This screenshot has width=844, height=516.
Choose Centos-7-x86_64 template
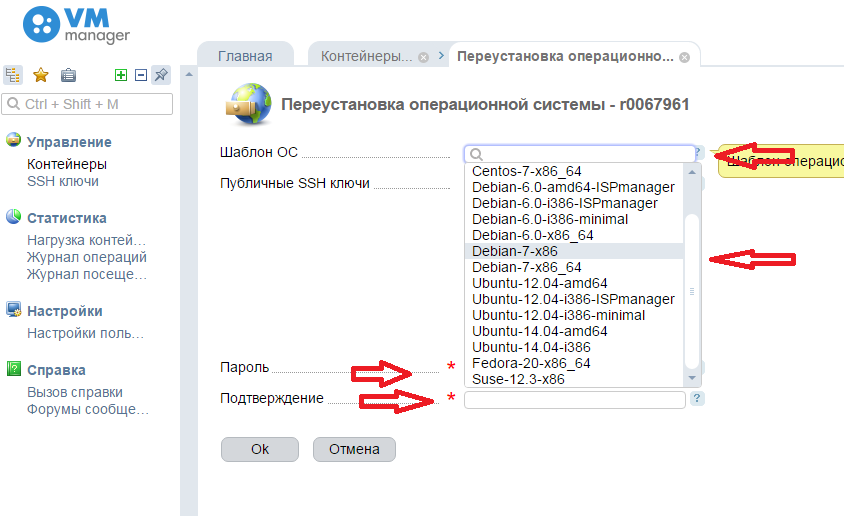(x=574, y=171)
